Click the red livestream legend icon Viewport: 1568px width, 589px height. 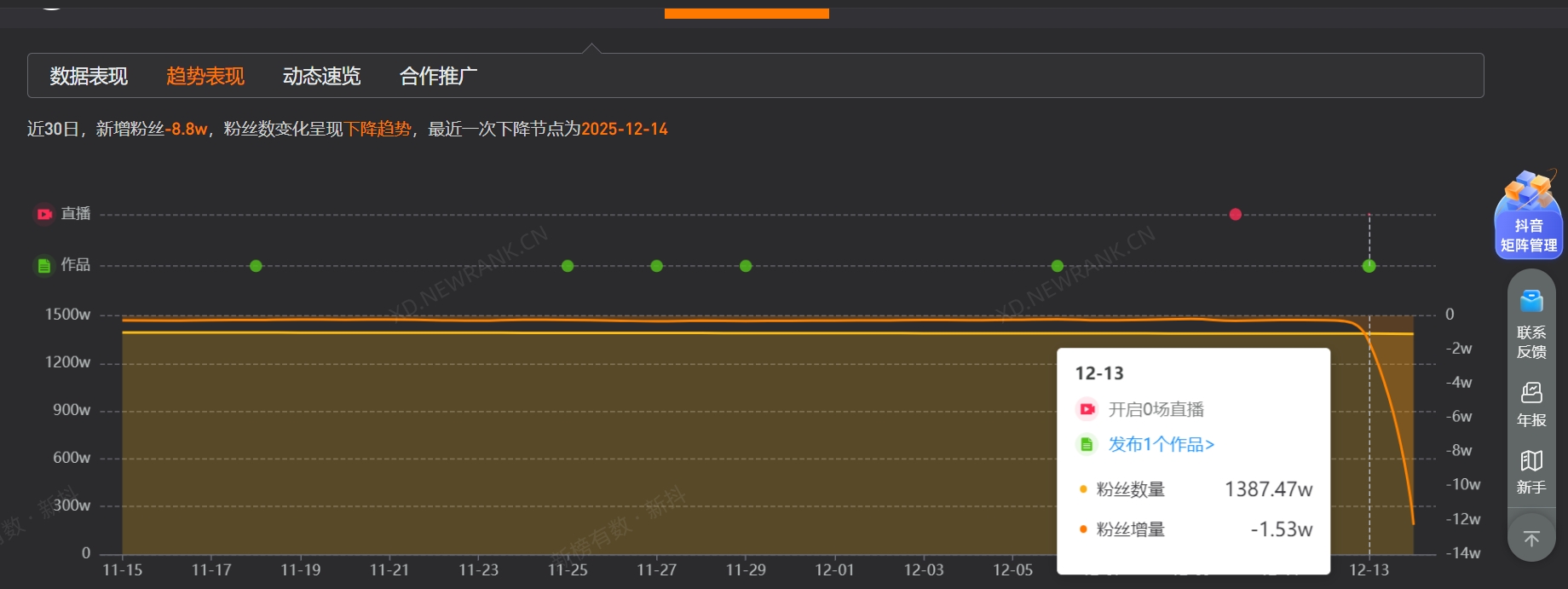click(x=44, y=214)
